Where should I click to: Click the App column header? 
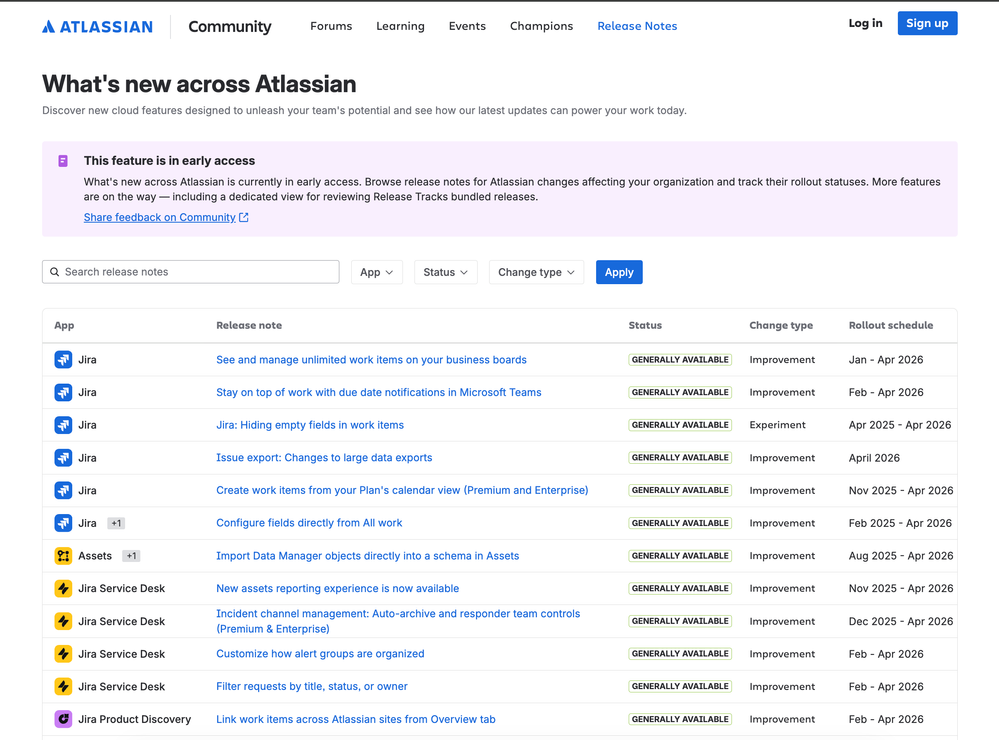pyautogui.click(x=64, y=325)
